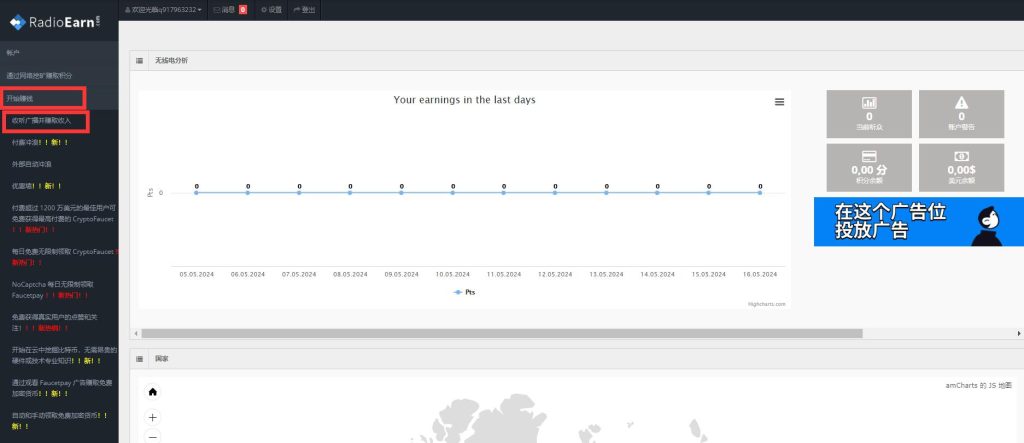Open 免费获得真实用户的点赞和关注 link

[x=55, y=322]
